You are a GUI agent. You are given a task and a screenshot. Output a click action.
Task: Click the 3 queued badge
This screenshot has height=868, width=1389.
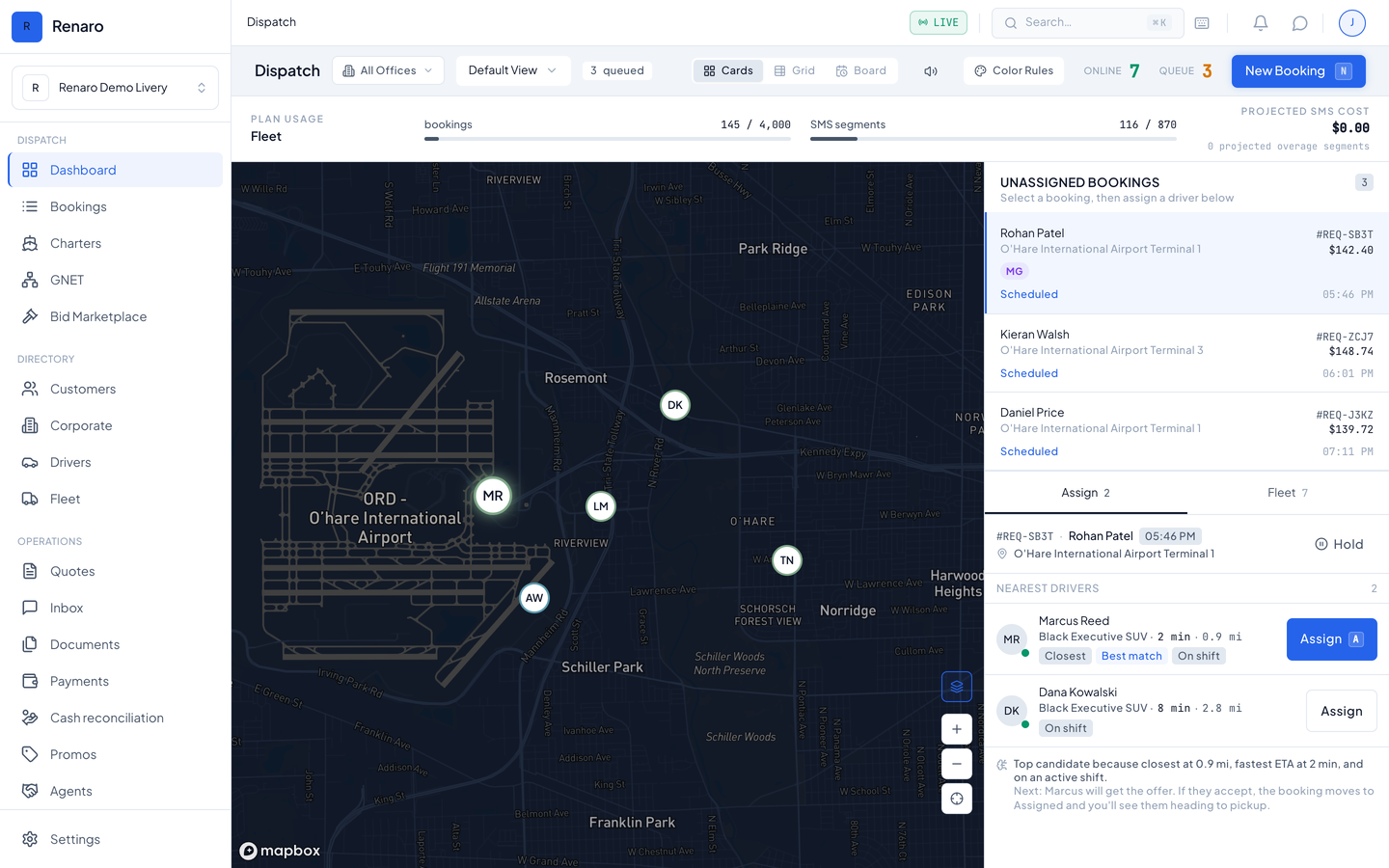point(617,71)
